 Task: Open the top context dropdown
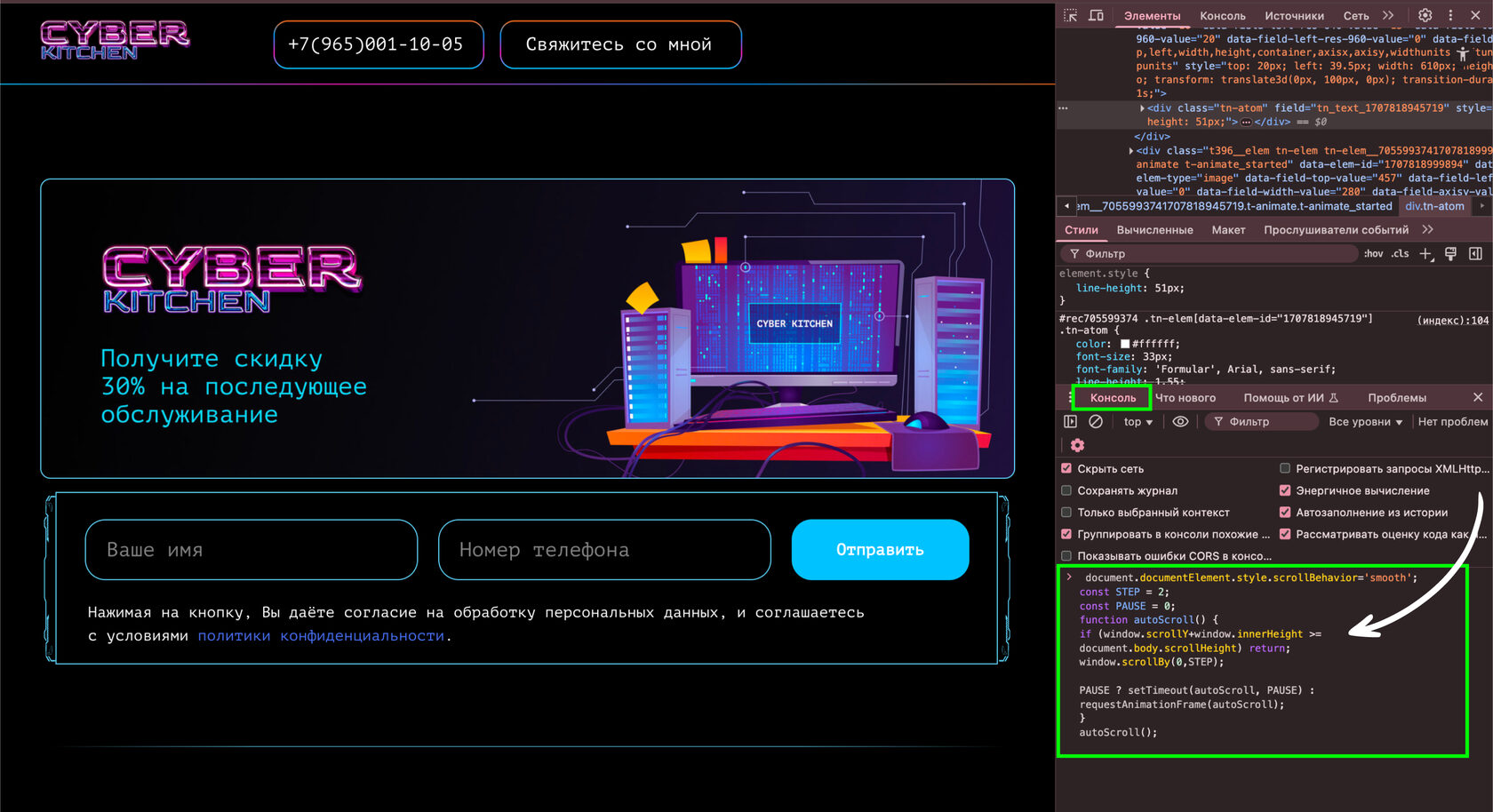pyautogui.click(x=1138, y=422)
